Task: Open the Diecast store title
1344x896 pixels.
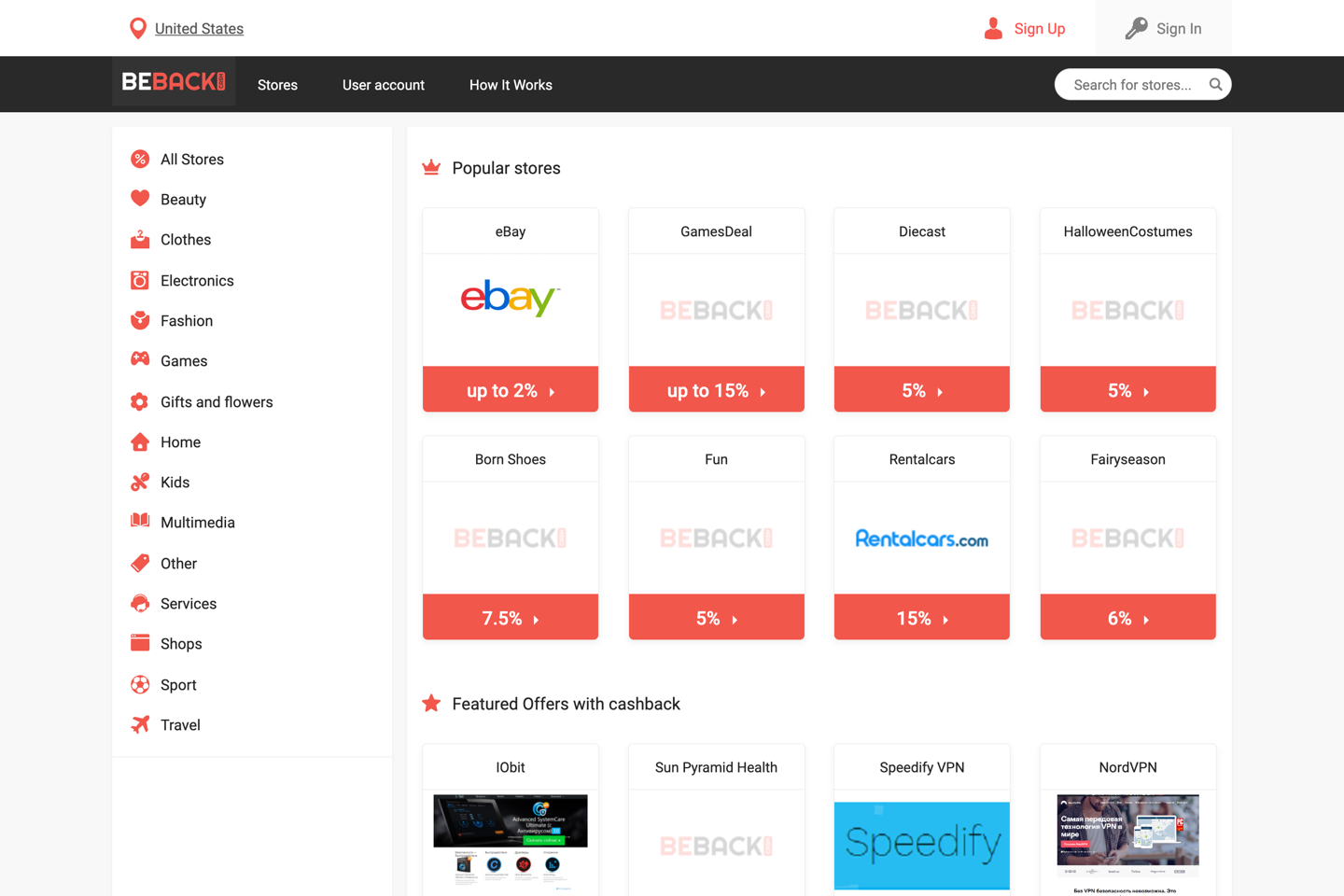Action: (x=922, y=231)
